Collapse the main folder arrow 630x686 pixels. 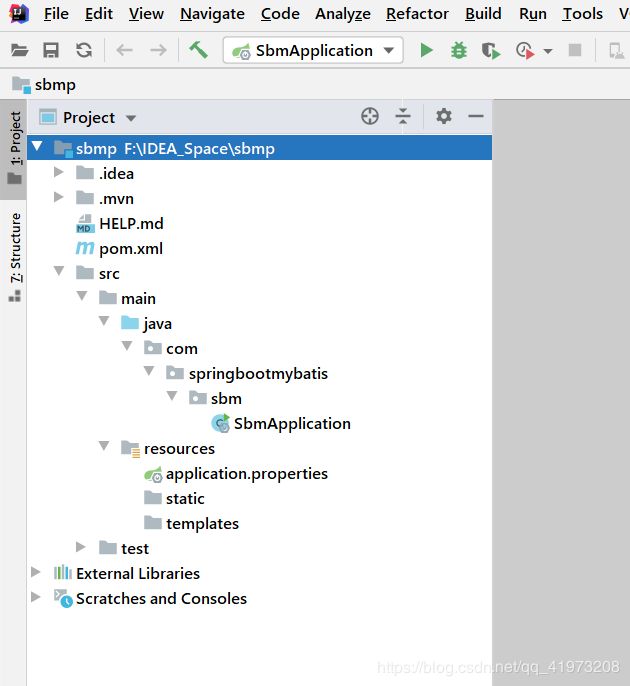82,296
